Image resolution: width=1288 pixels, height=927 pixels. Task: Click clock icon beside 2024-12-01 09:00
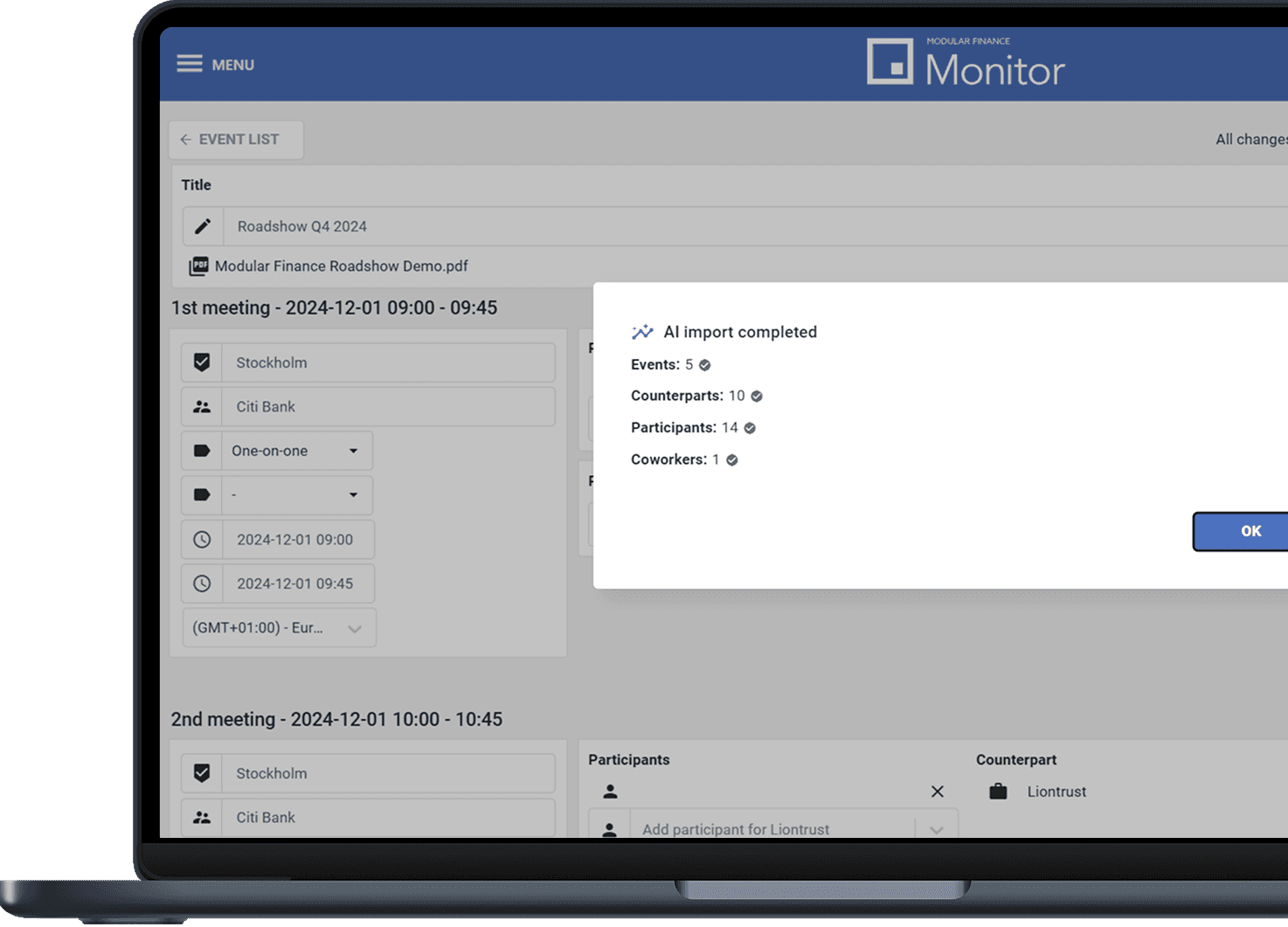tap(202, 539)
